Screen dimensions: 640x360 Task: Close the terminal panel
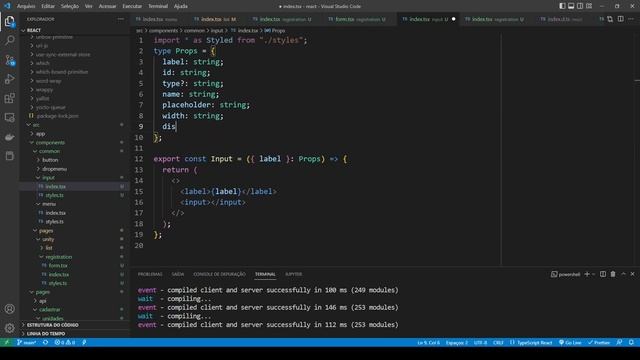pyautogui.click(x=633, y=274)
